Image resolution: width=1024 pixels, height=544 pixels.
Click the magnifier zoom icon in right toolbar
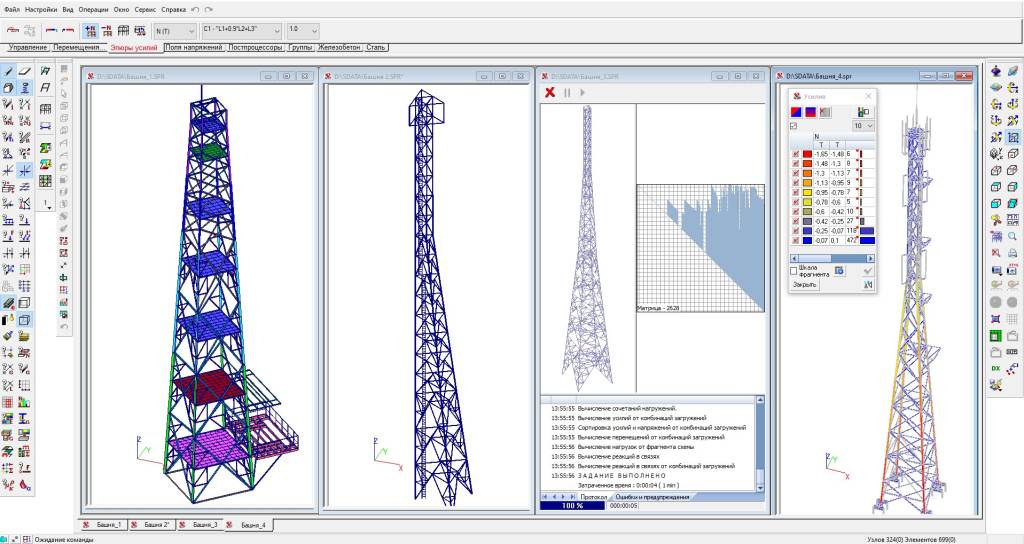(x=1013, y=237)
